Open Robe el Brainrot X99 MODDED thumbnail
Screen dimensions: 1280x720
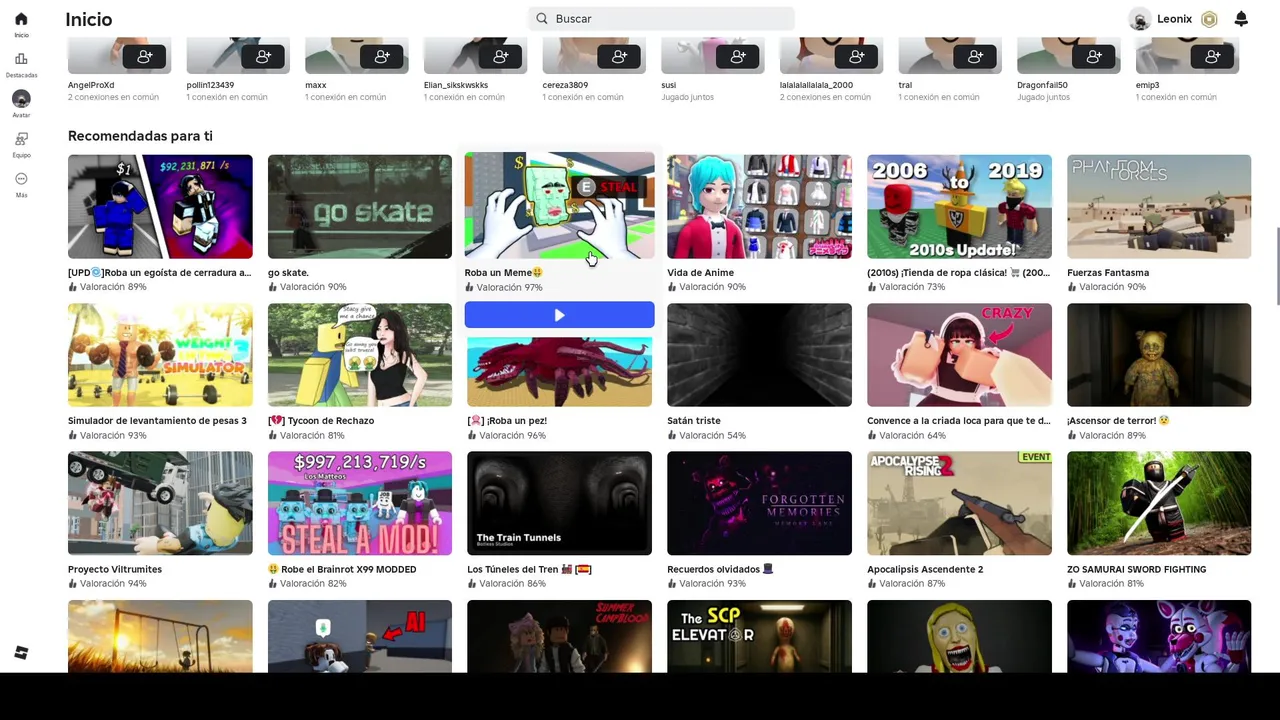point(360,503)
